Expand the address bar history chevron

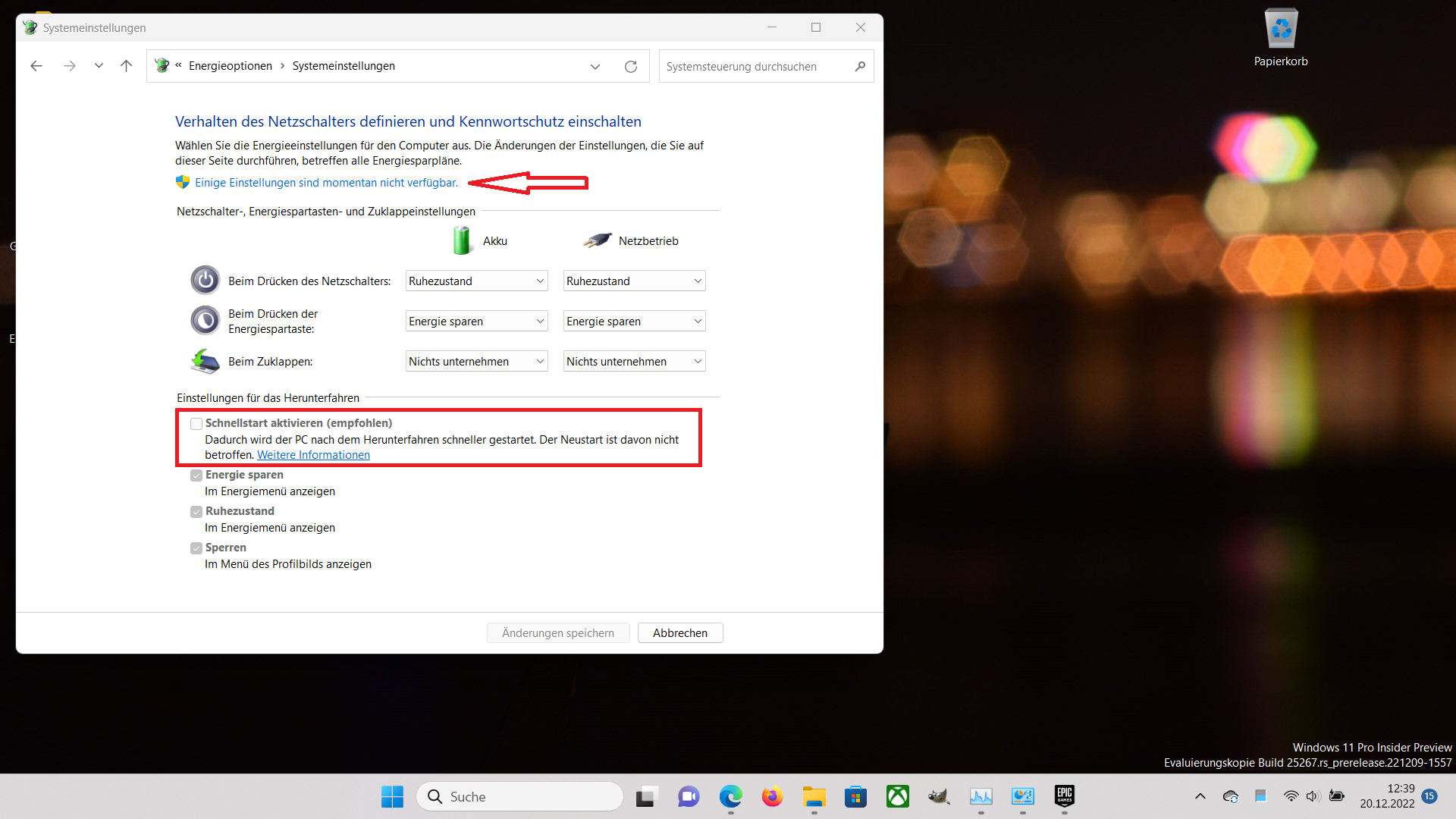[595, 66]
